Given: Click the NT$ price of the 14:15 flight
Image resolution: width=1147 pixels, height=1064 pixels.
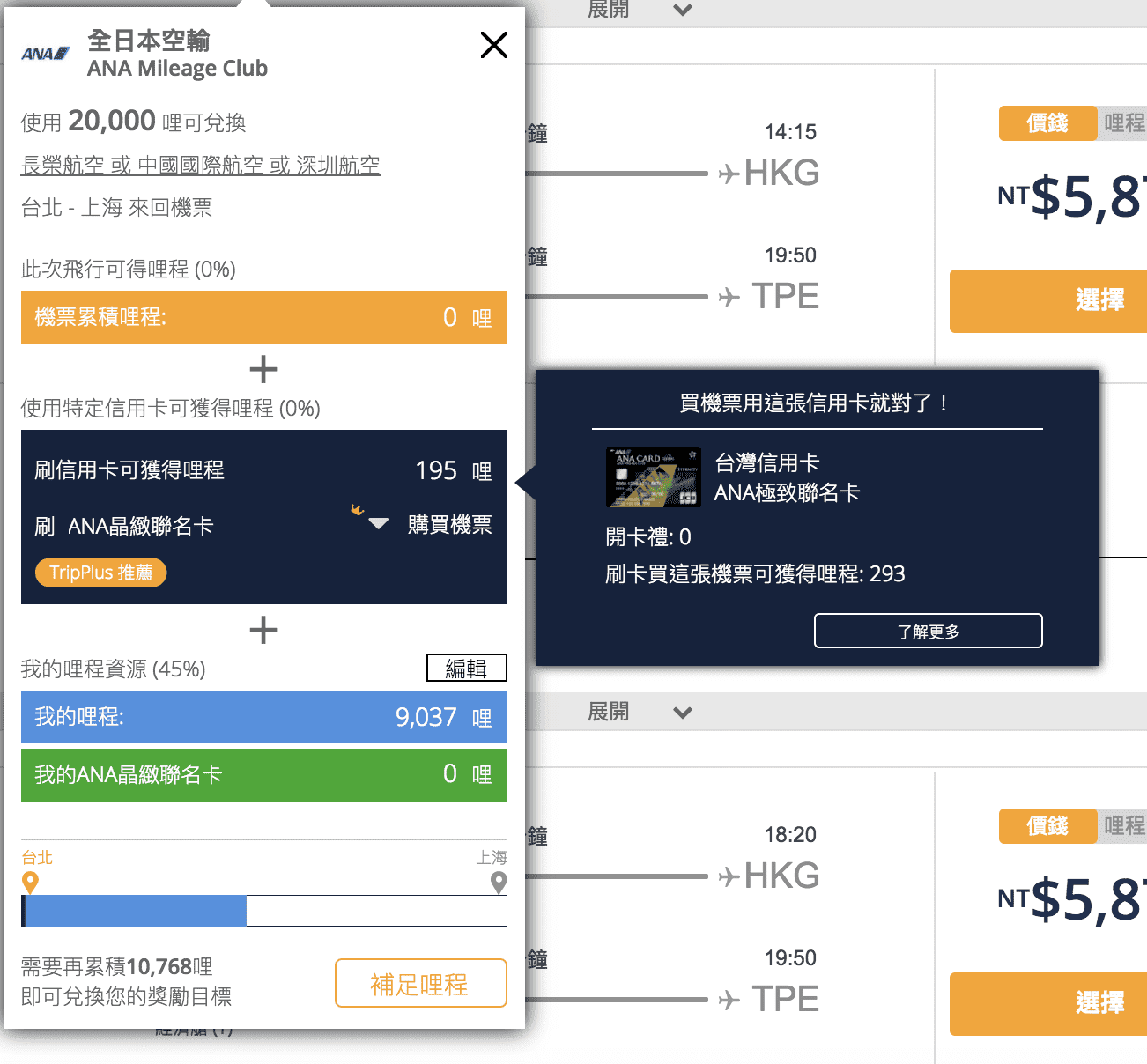Looking at the screenshot, I should coord(1072,196).
